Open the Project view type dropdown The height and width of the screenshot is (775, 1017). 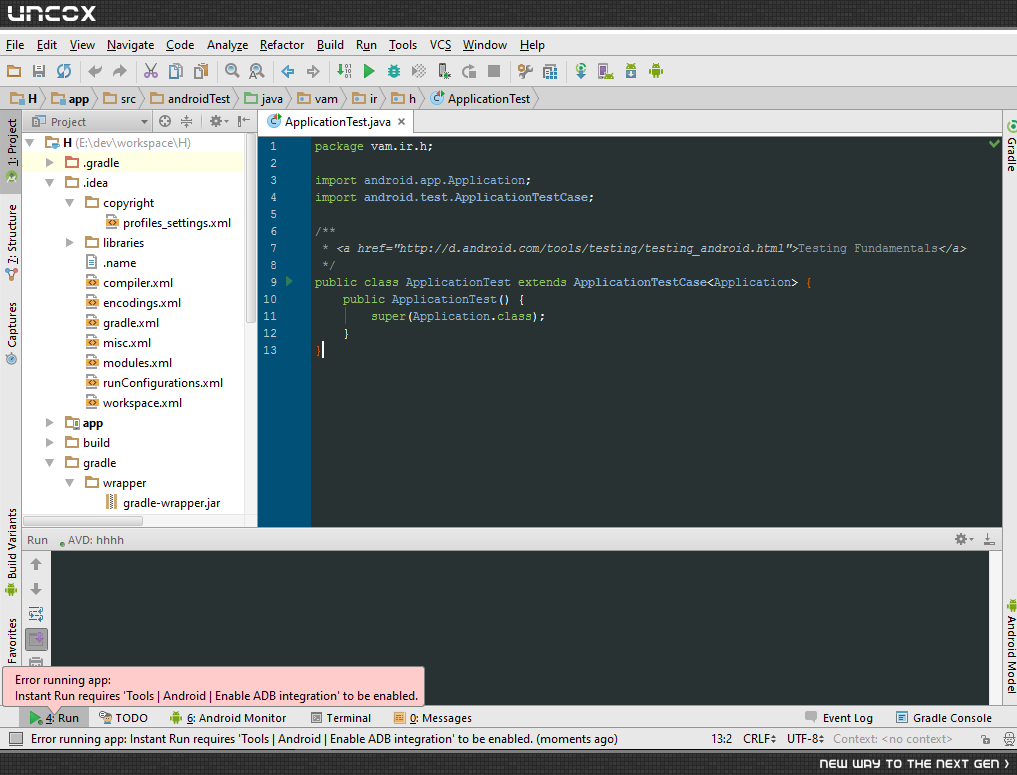point(90,121)
